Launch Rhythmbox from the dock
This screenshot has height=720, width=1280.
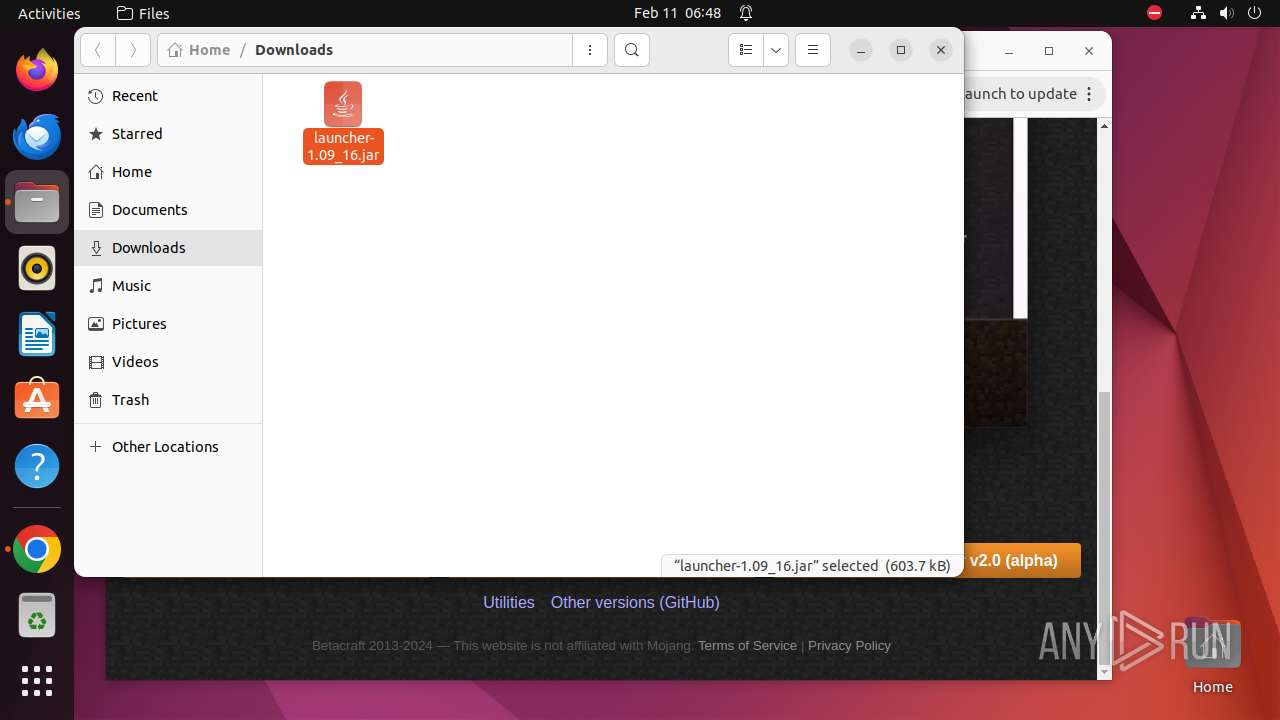[37, 268]
